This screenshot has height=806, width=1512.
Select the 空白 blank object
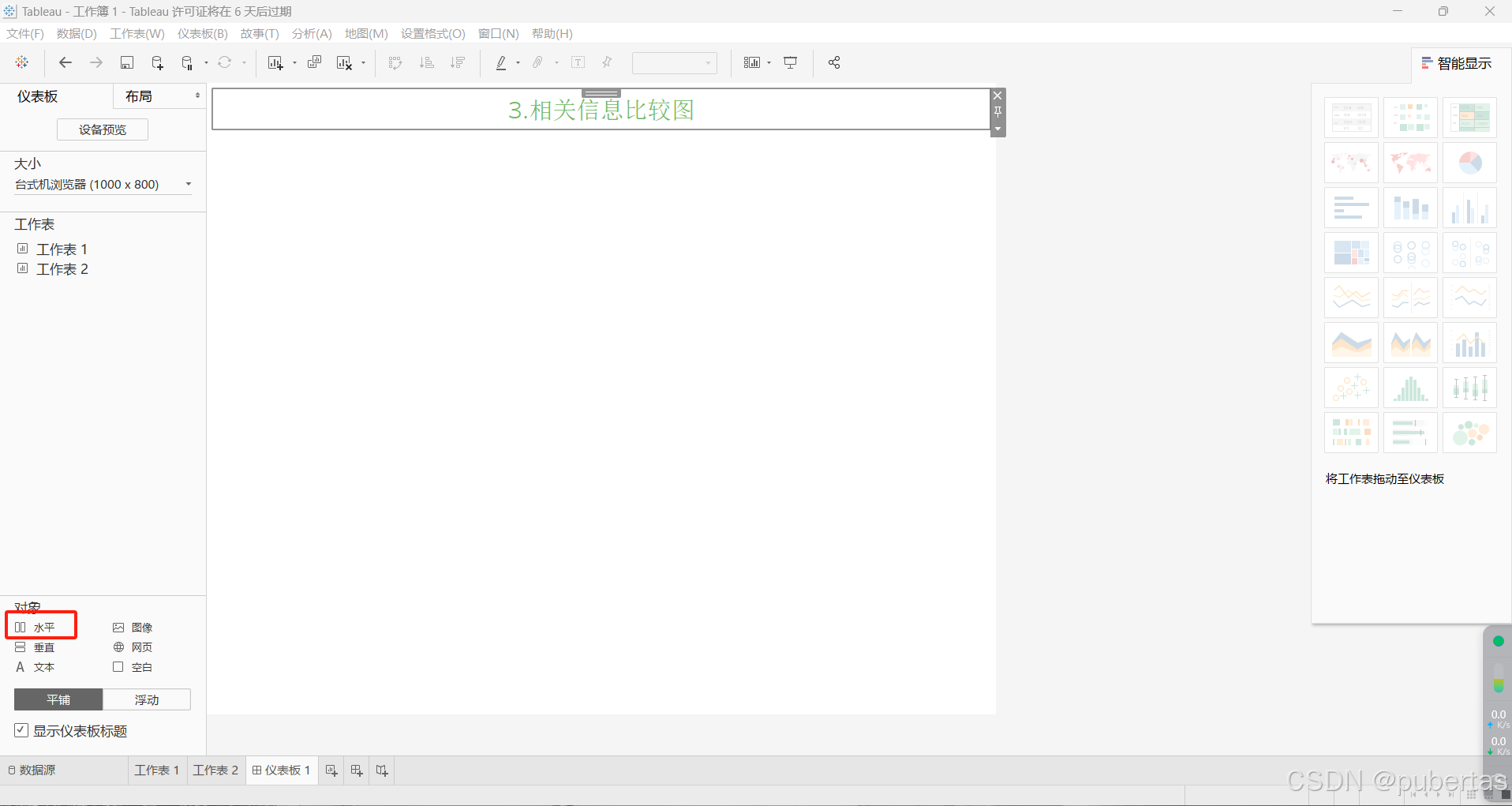[133, 667]
